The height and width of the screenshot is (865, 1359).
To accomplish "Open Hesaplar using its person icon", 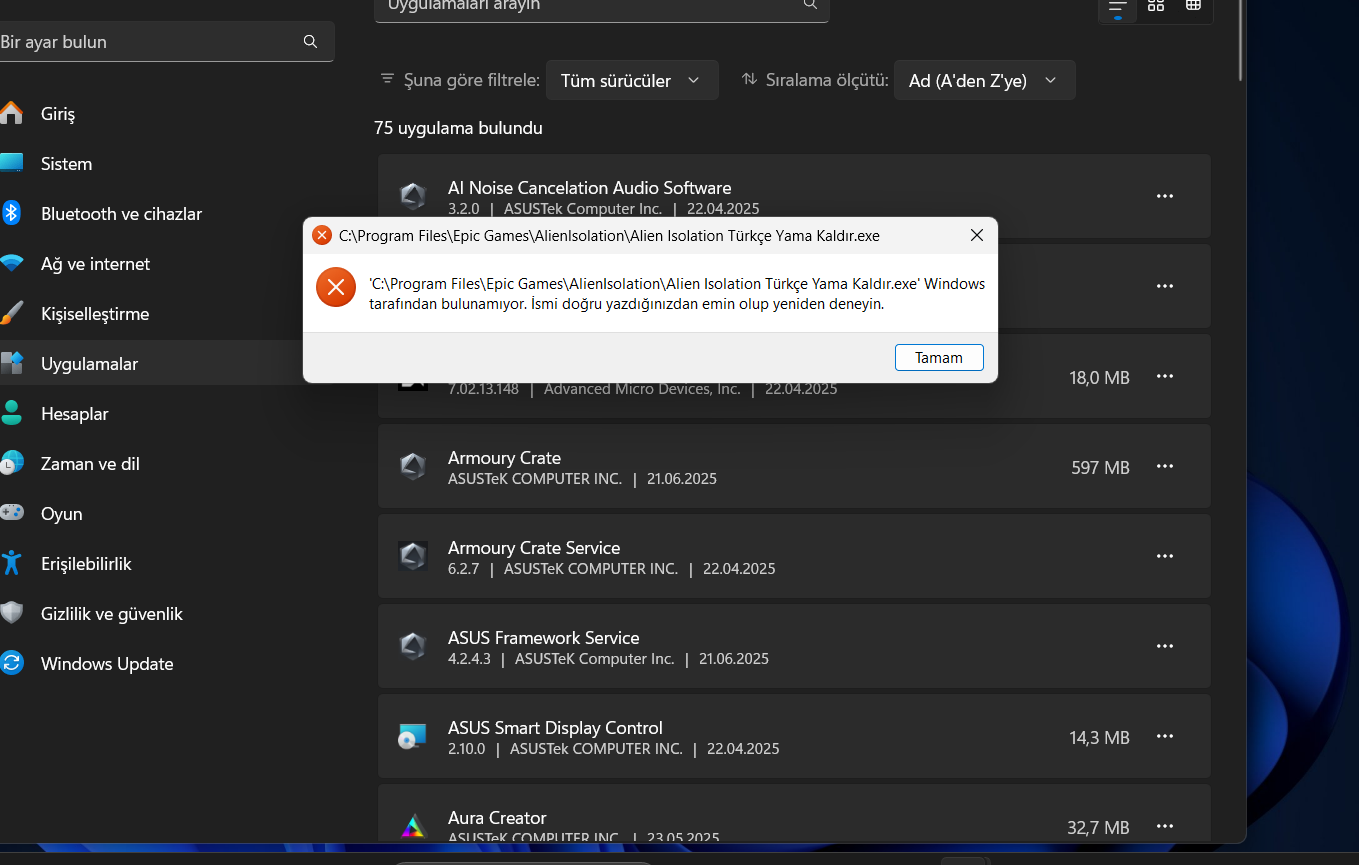I will coord(11,413).
